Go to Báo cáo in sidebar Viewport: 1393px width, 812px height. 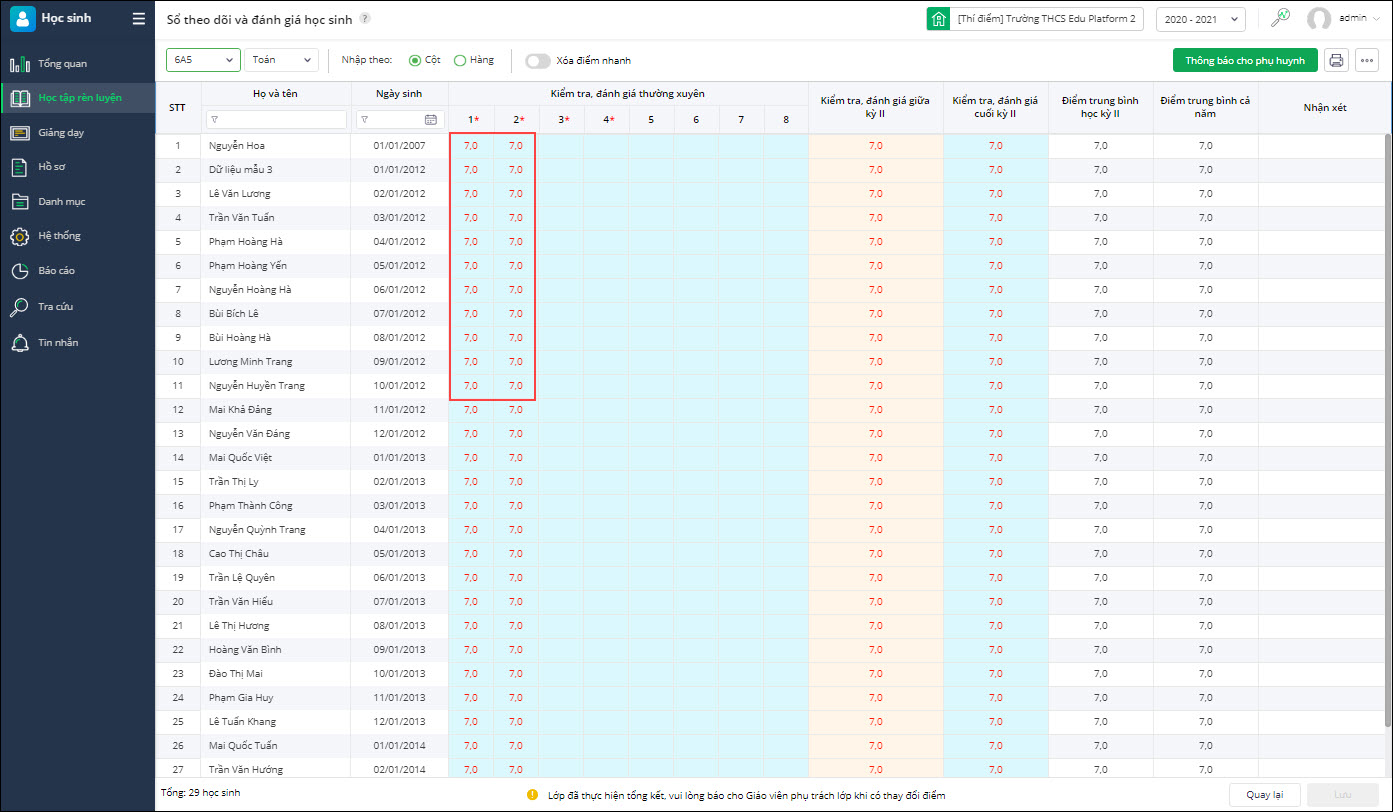click(x=56, y=270)
